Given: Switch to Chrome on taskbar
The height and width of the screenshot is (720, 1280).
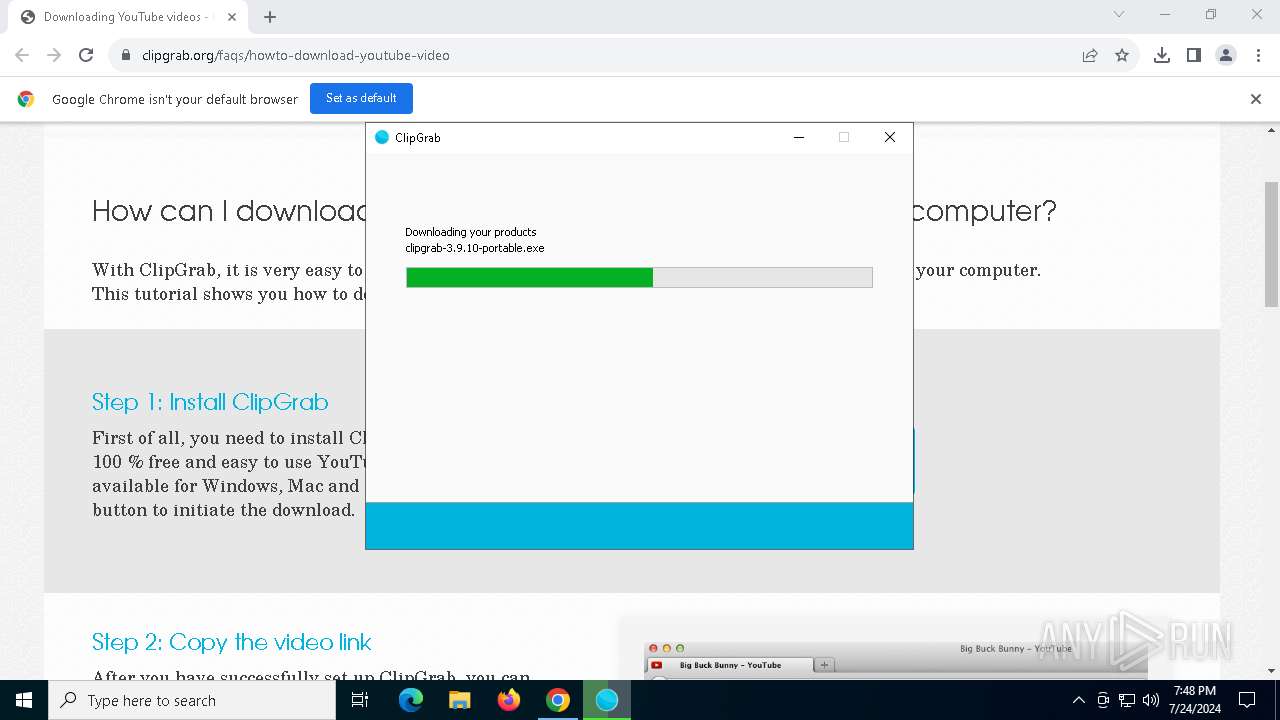Looking at the screenshot, I should tap(558, 700).
